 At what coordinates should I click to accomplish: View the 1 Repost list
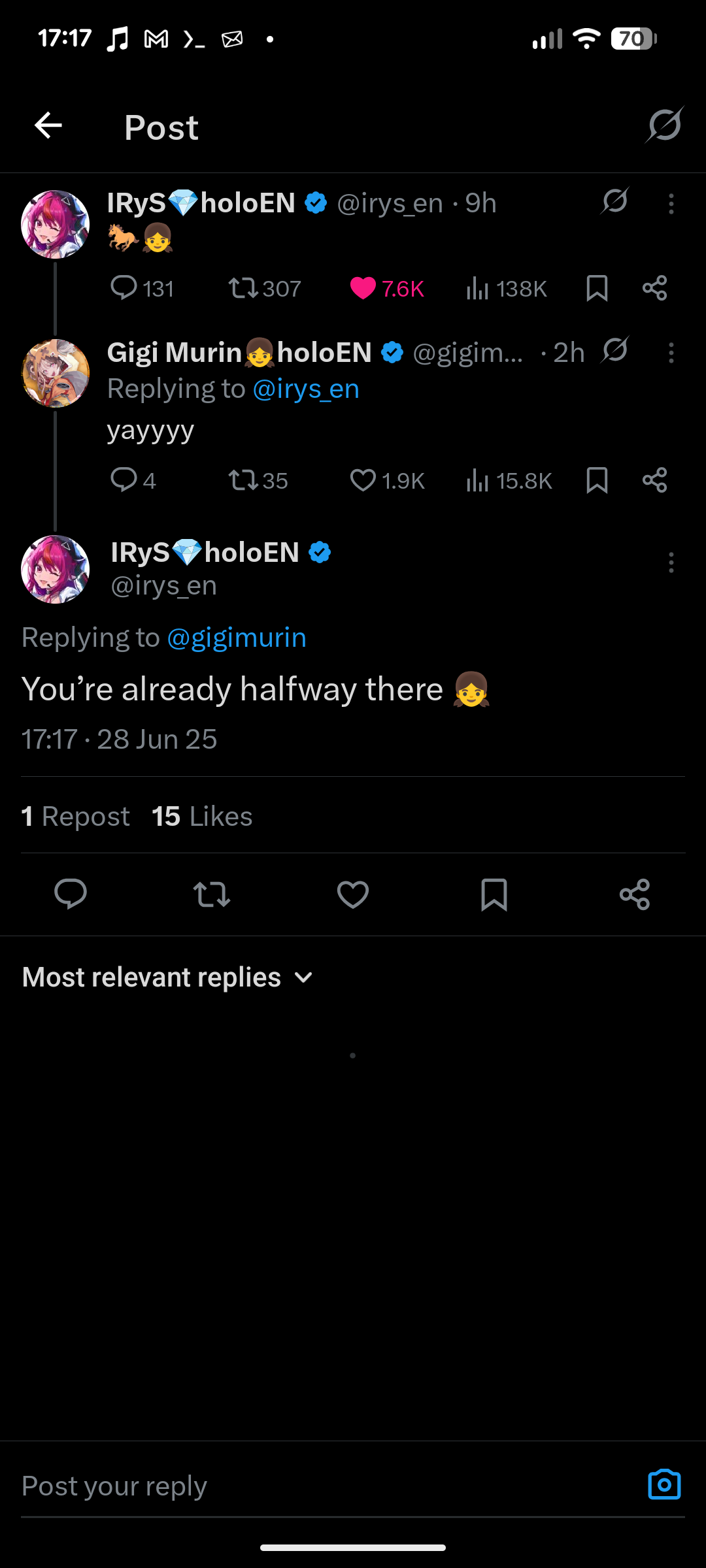pos(76,817)
